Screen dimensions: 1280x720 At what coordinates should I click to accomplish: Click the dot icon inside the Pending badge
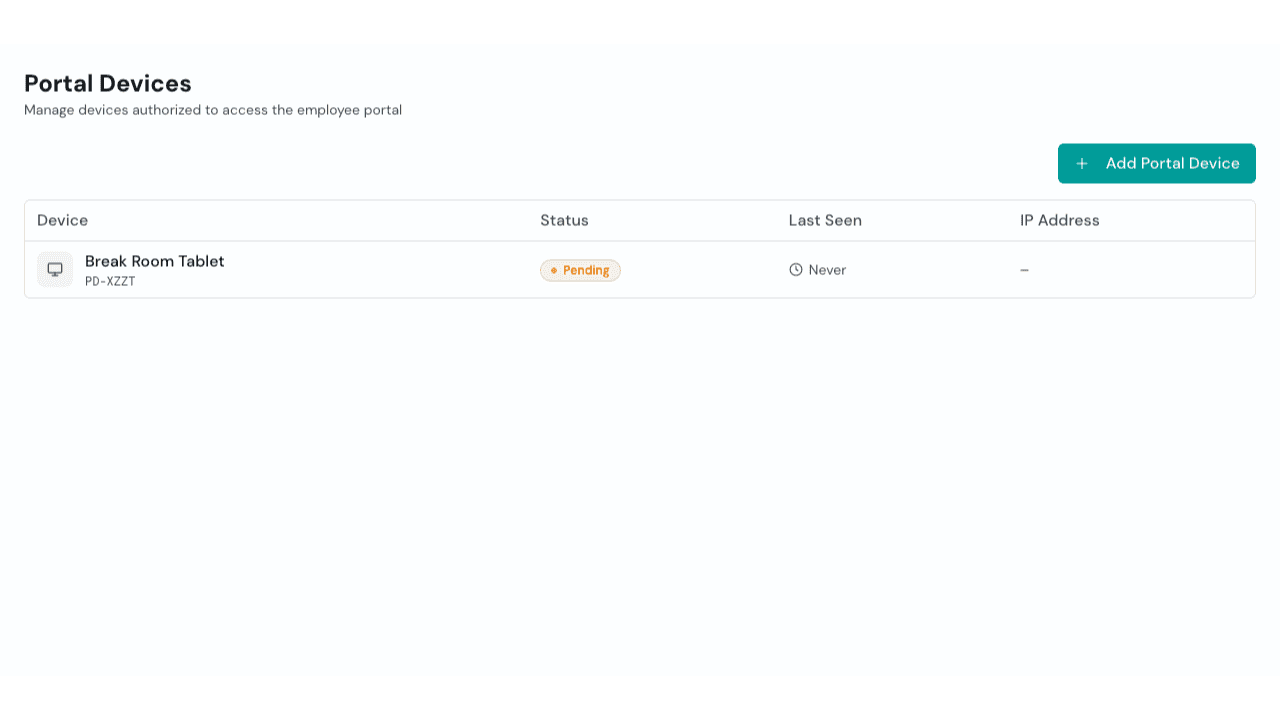pos(552,270)
